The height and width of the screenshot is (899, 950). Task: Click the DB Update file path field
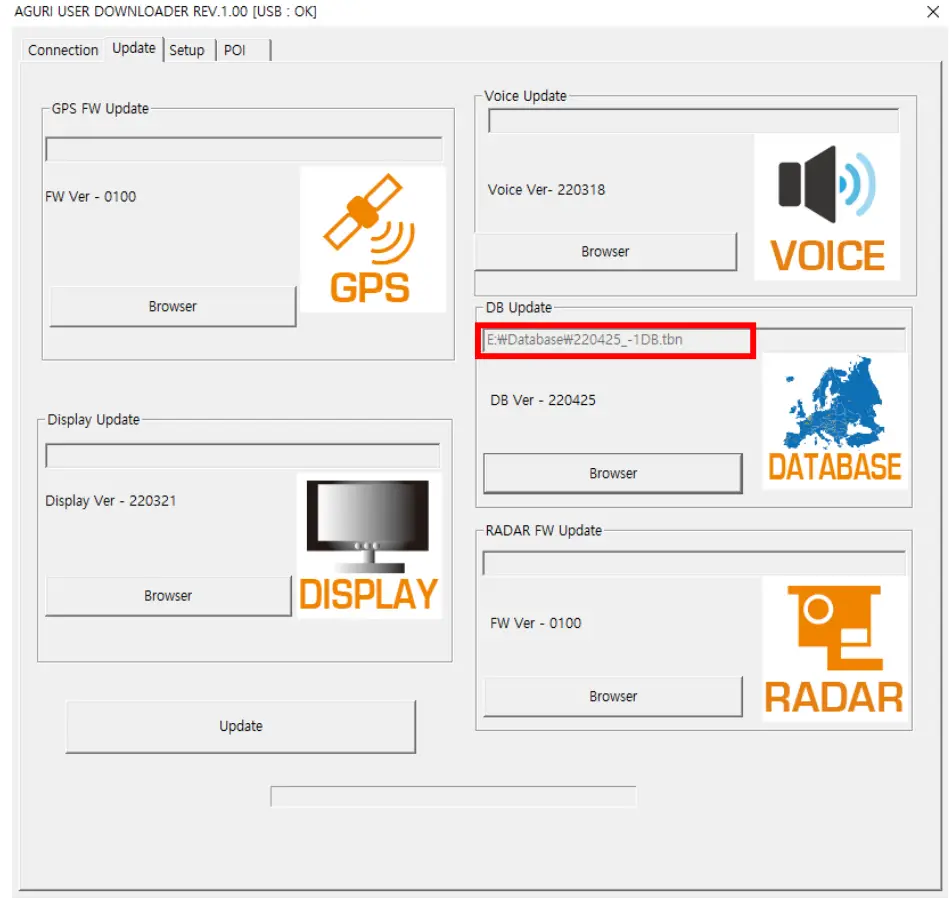[694, 340]
